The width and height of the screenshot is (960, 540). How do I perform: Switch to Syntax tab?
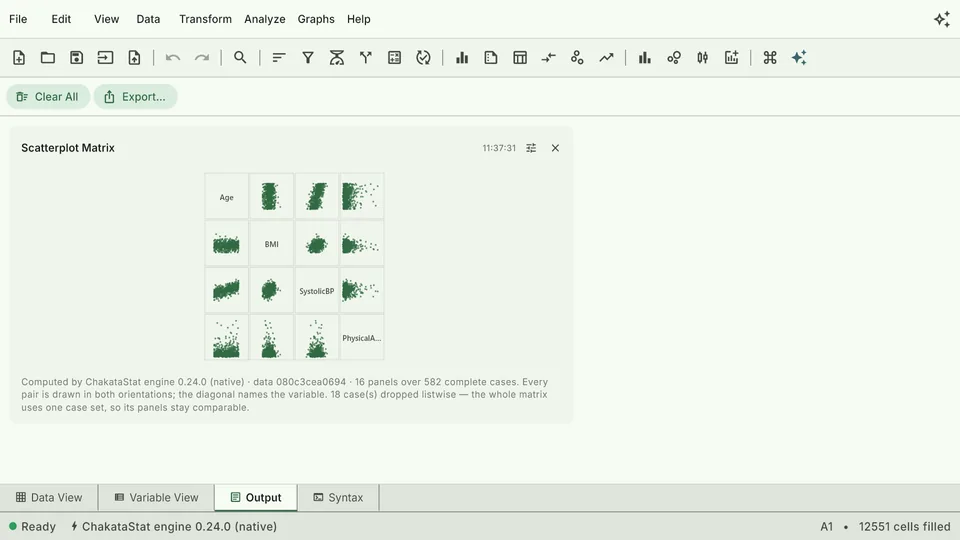coord(339,498)
